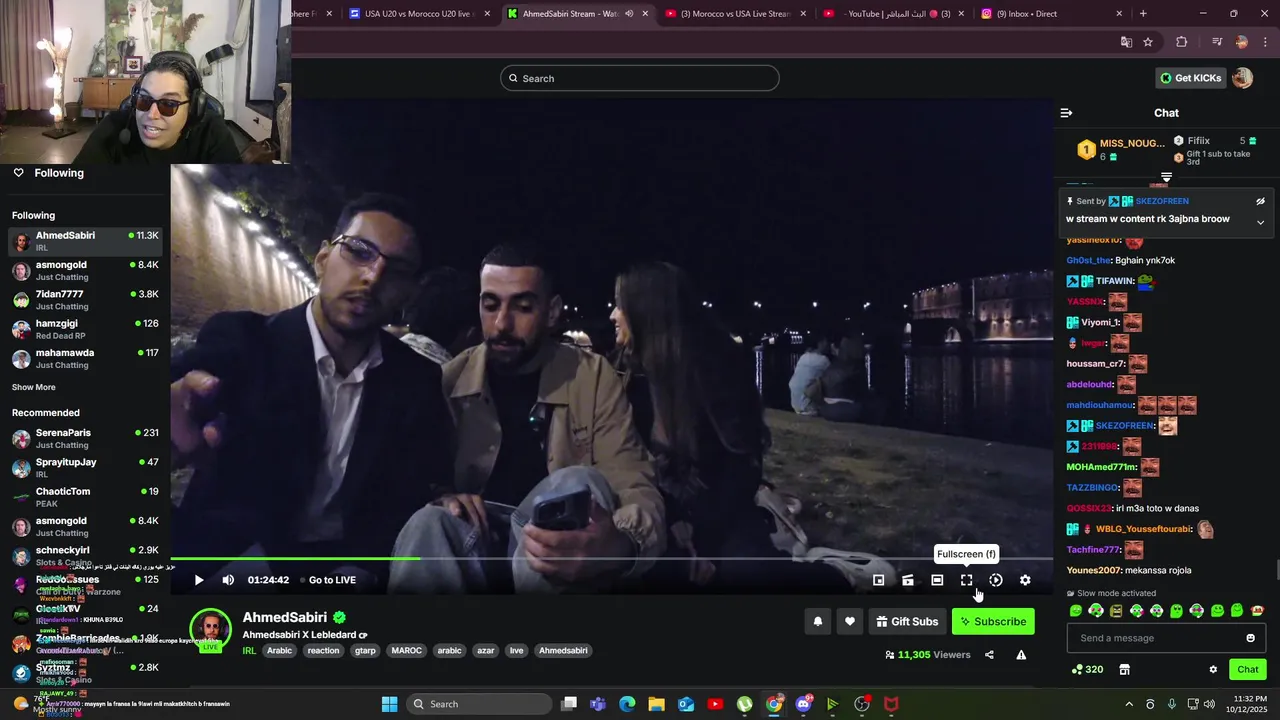
Task: Open video player settings gear
Action: [x=1025, y=580]
